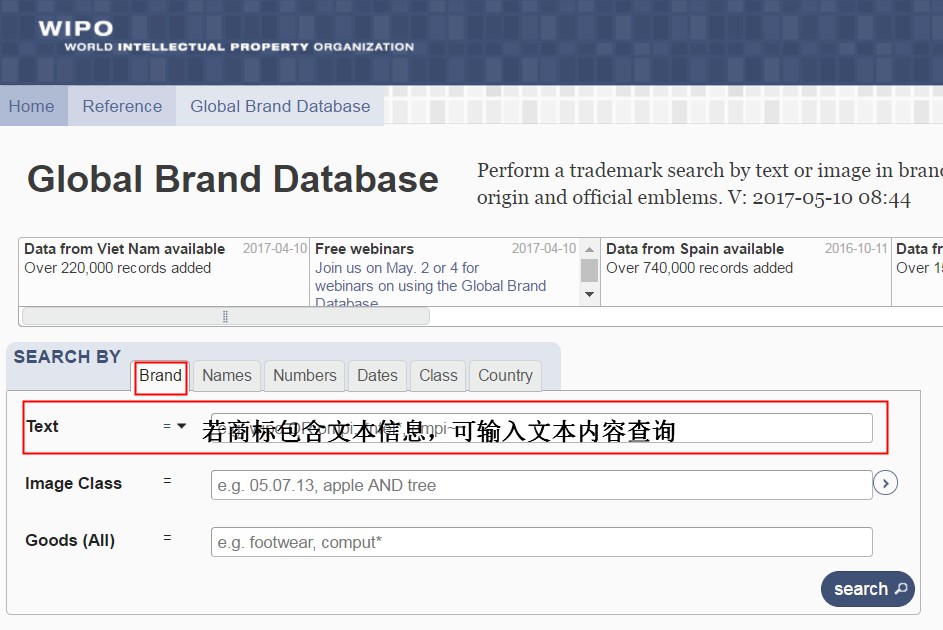Viewport: 943px width, 630px height.
Task: Switch to the Names tab
Action: click(x=227, y=376)
